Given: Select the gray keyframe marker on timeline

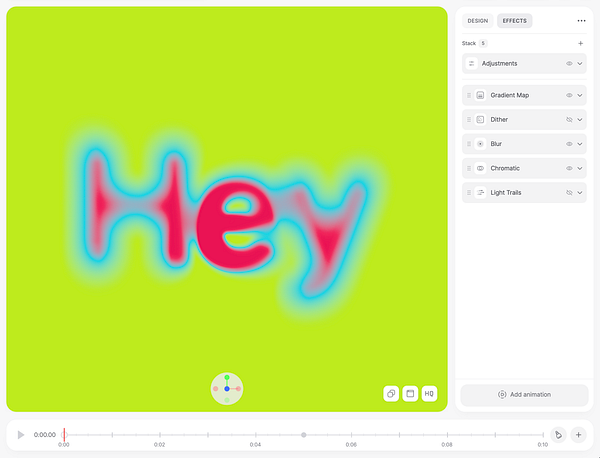Looking at the screenshot, I should (x=303, y=435).
